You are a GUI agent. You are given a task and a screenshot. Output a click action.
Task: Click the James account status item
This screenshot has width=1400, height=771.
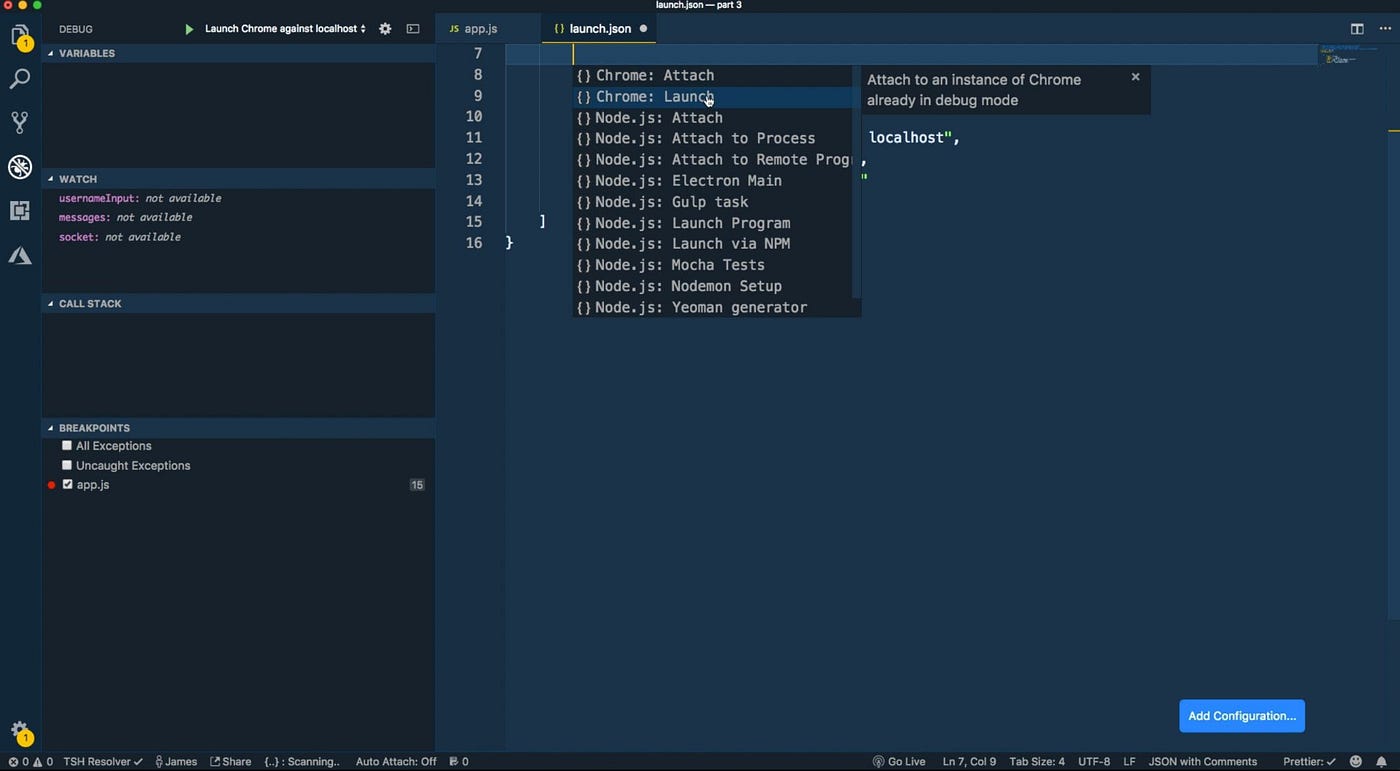pos(175,762)
